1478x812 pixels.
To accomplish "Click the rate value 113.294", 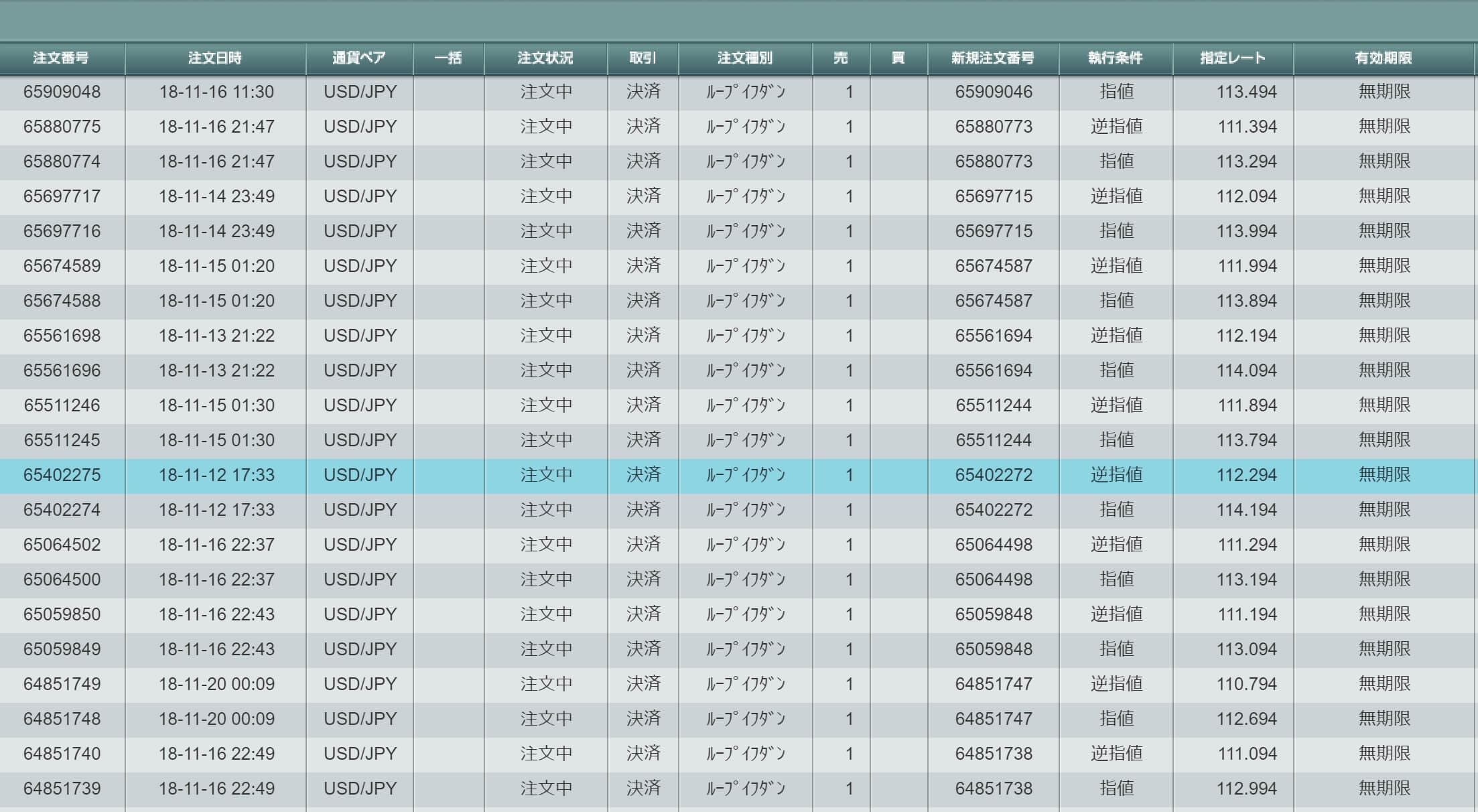I will point(1247,161).
